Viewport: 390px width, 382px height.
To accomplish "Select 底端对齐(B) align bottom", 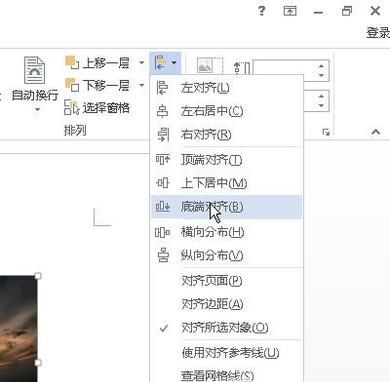I will [227, 207].
